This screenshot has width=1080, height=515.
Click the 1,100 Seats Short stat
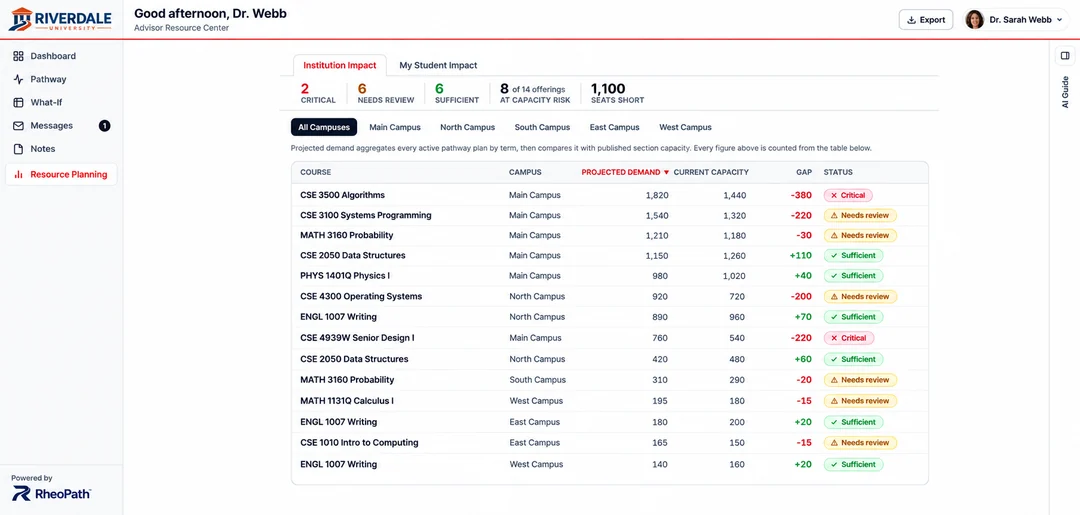tap(617, 94)
